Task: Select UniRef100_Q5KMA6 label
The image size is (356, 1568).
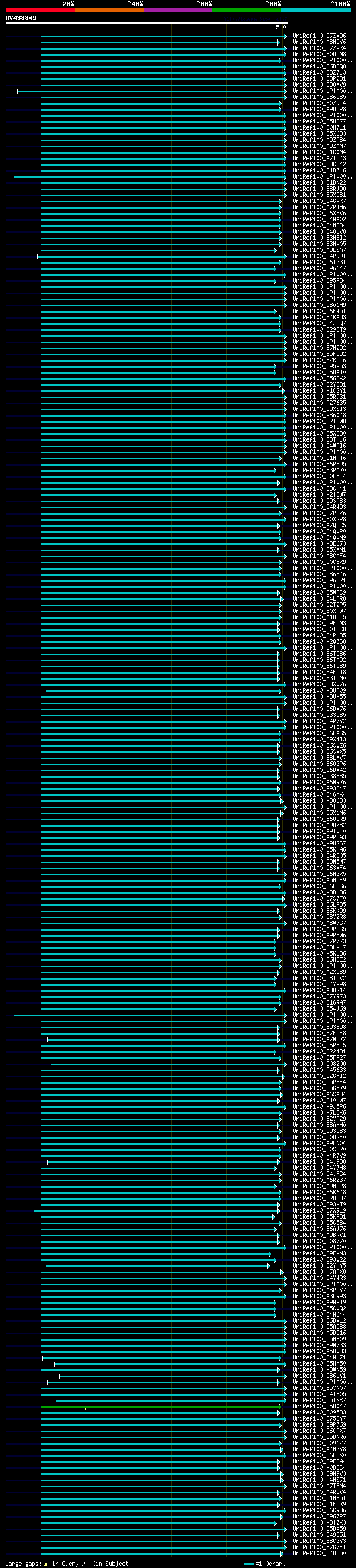Action: [x=319, y=850]
